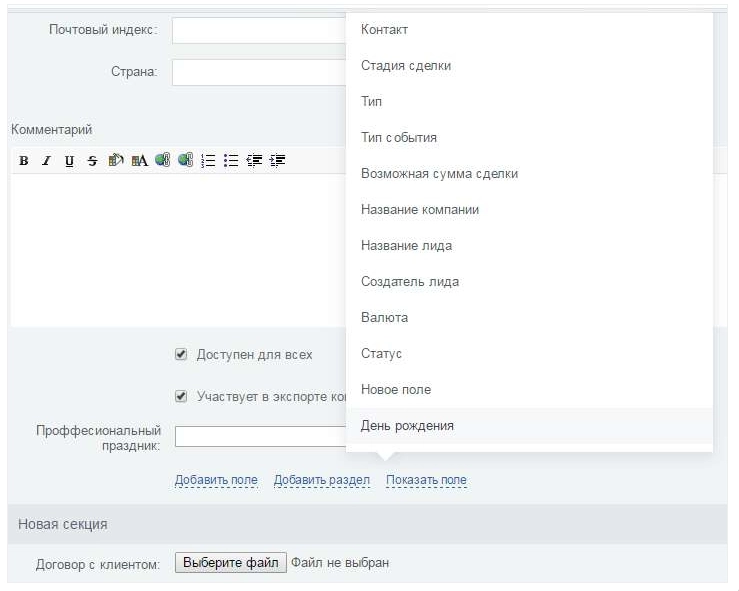
Task: Choose "Стадия сделки" in dropdown list
Action: click(406, 66)
